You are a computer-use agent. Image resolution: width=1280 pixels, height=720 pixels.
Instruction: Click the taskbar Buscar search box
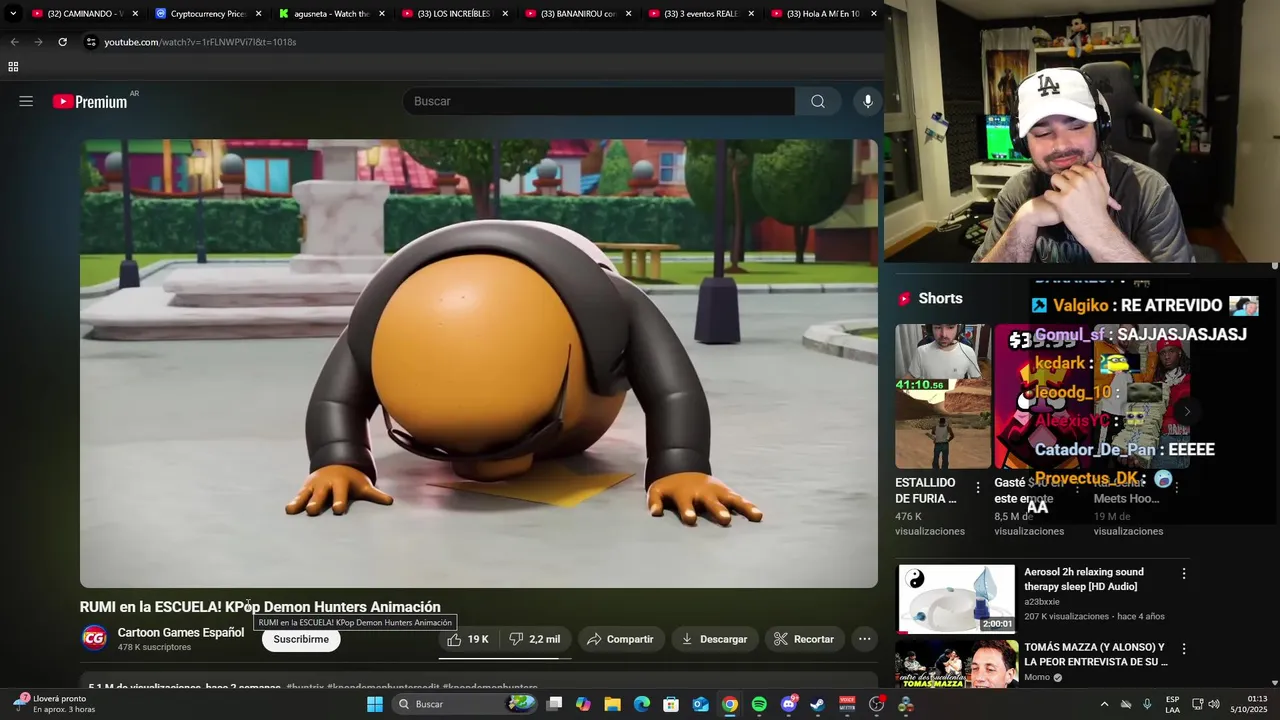pyautogui.click(x=465, y=704)
